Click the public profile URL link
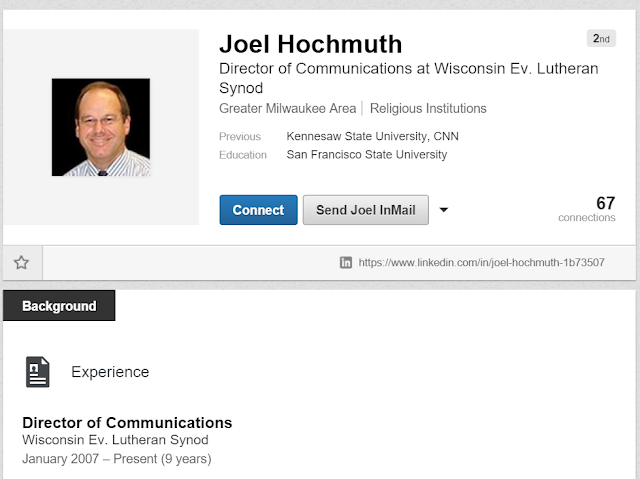This screenshot has width=640, height=479. (x=481, y=262)
